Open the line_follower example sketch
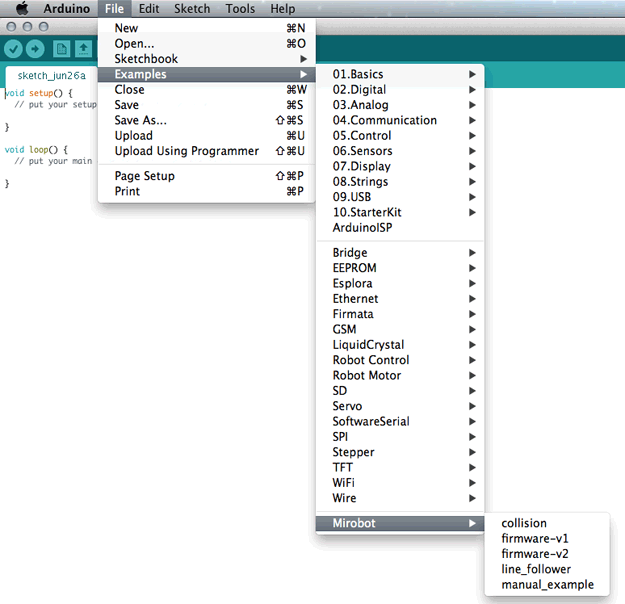The image size is (625, 604). tap(547, 569)
